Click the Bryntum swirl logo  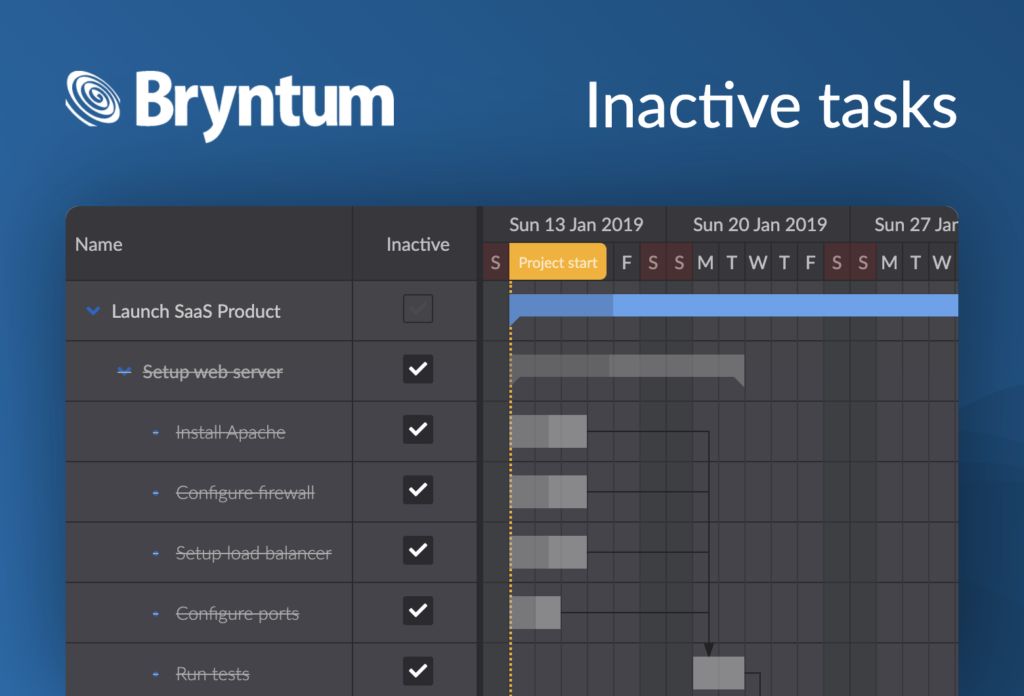click(95, 97)
